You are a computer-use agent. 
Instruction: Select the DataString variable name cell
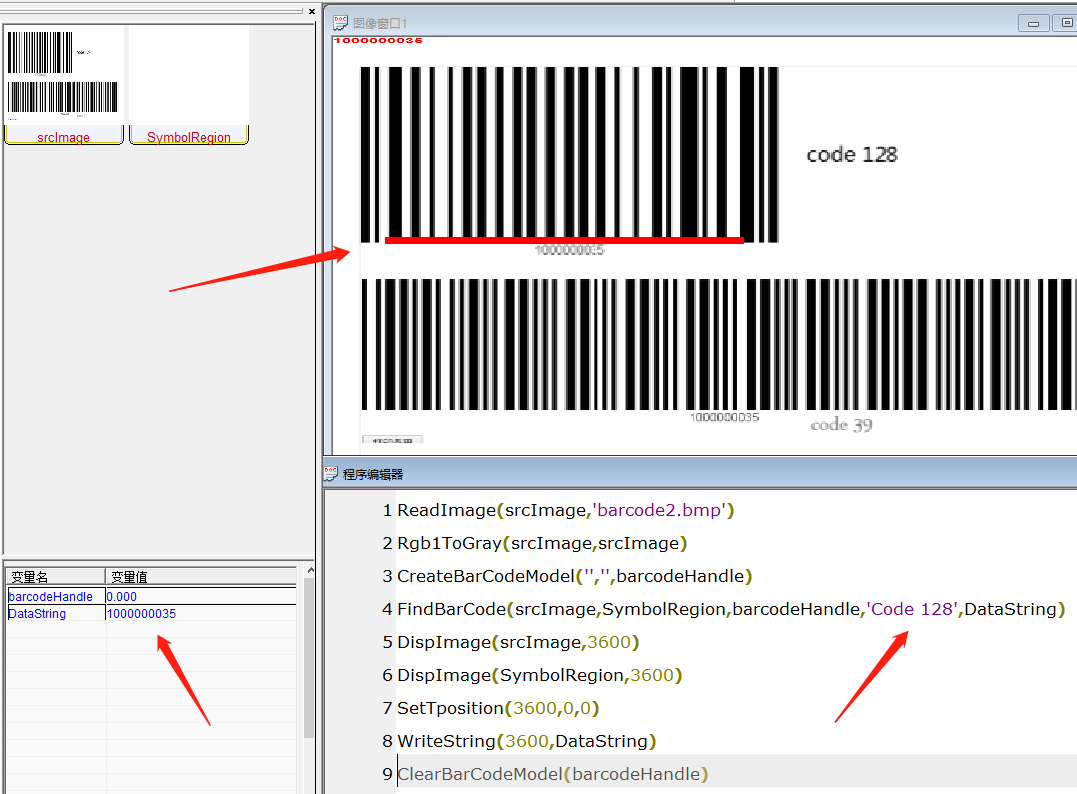point(56,613)
